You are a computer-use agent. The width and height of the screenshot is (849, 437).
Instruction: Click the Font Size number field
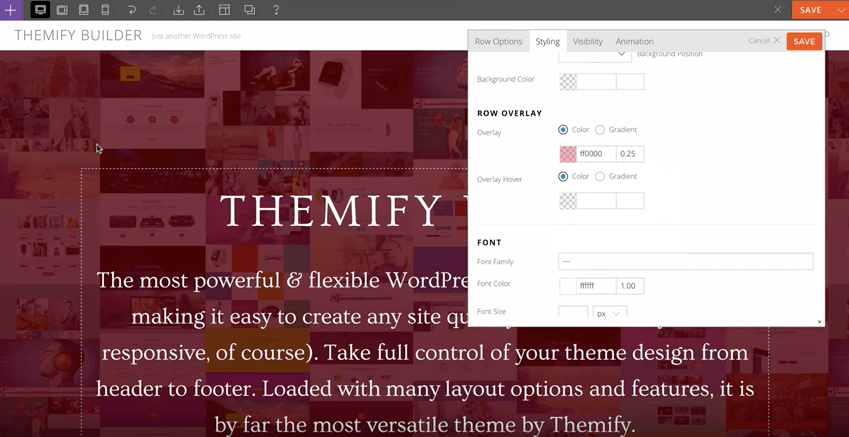573,312
